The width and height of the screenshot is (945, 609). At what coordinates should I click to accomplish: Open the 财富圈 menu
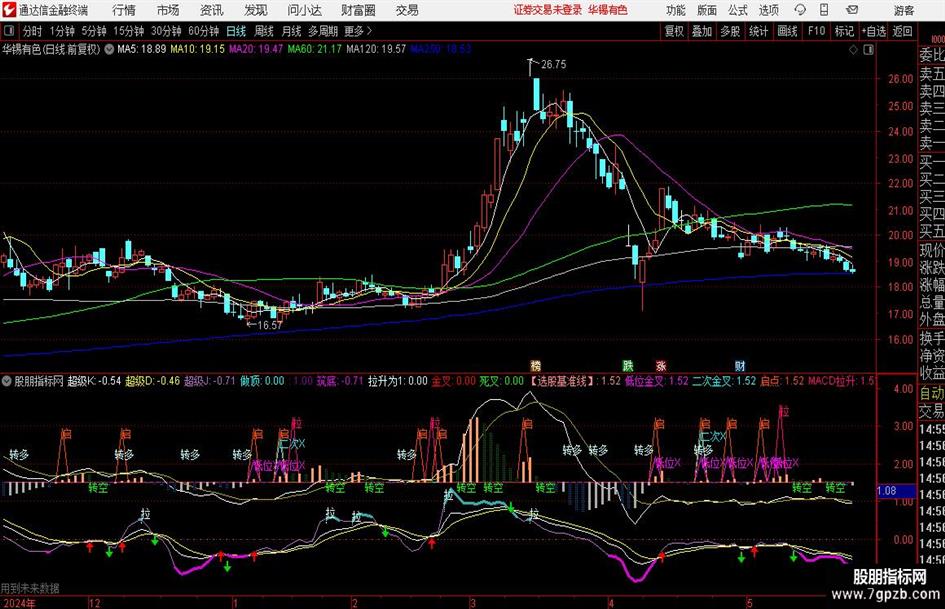tap(358, 10)
